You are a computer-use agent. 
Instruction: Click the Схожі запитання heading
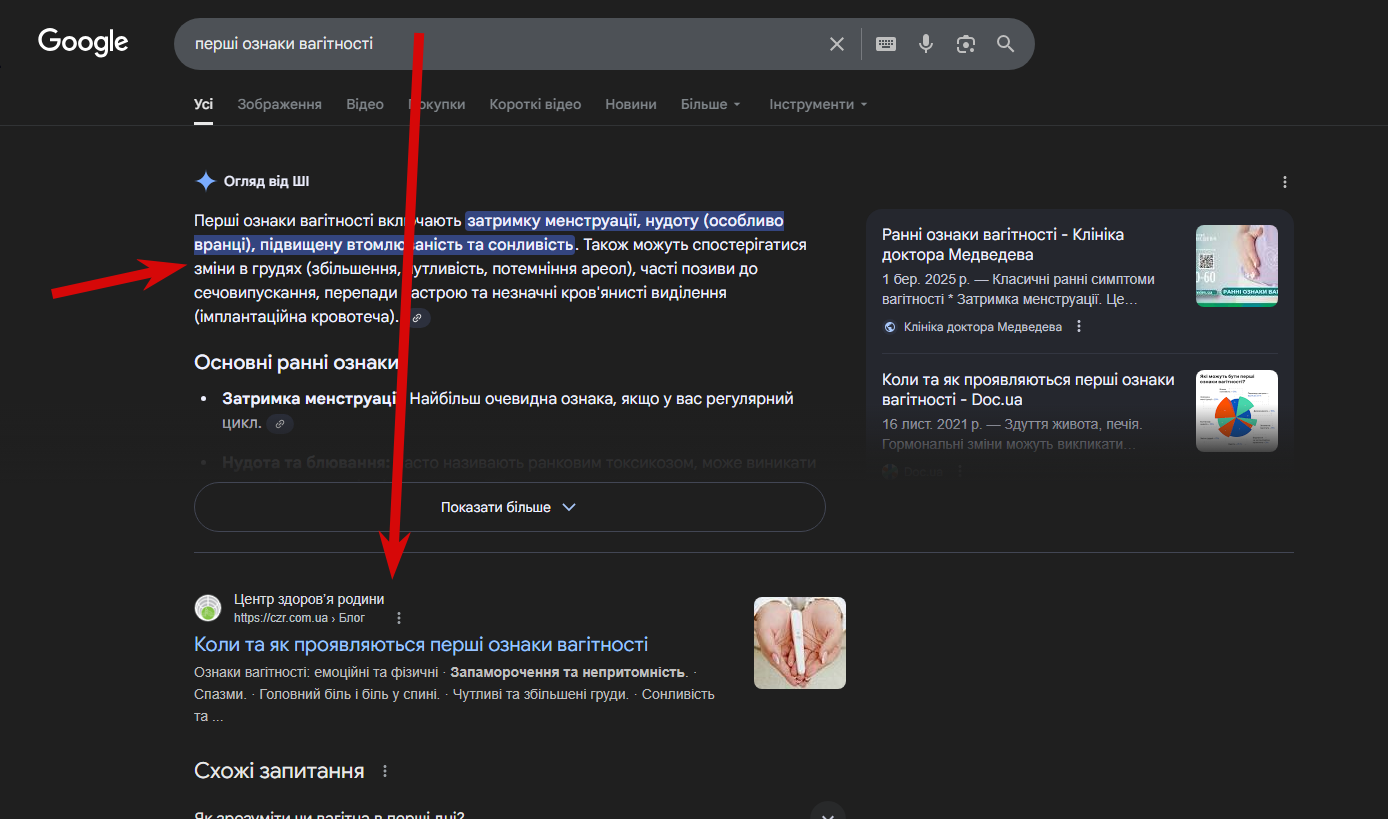pos(279,771)
